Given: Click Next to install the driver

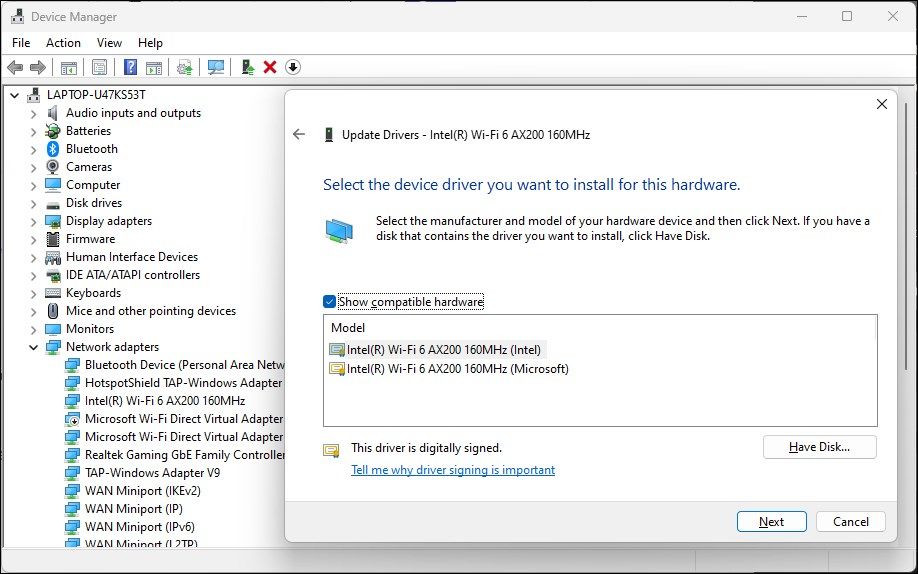Looking at the screenshot, I should [x=771, y=521].
